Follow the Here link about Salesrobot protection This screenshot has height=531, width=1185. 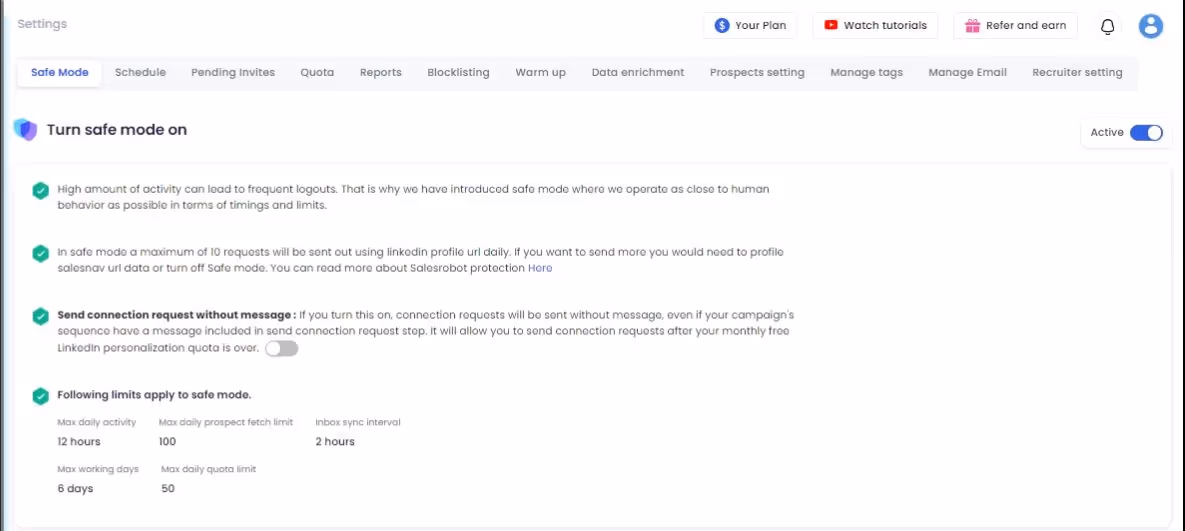click(540, 268)
